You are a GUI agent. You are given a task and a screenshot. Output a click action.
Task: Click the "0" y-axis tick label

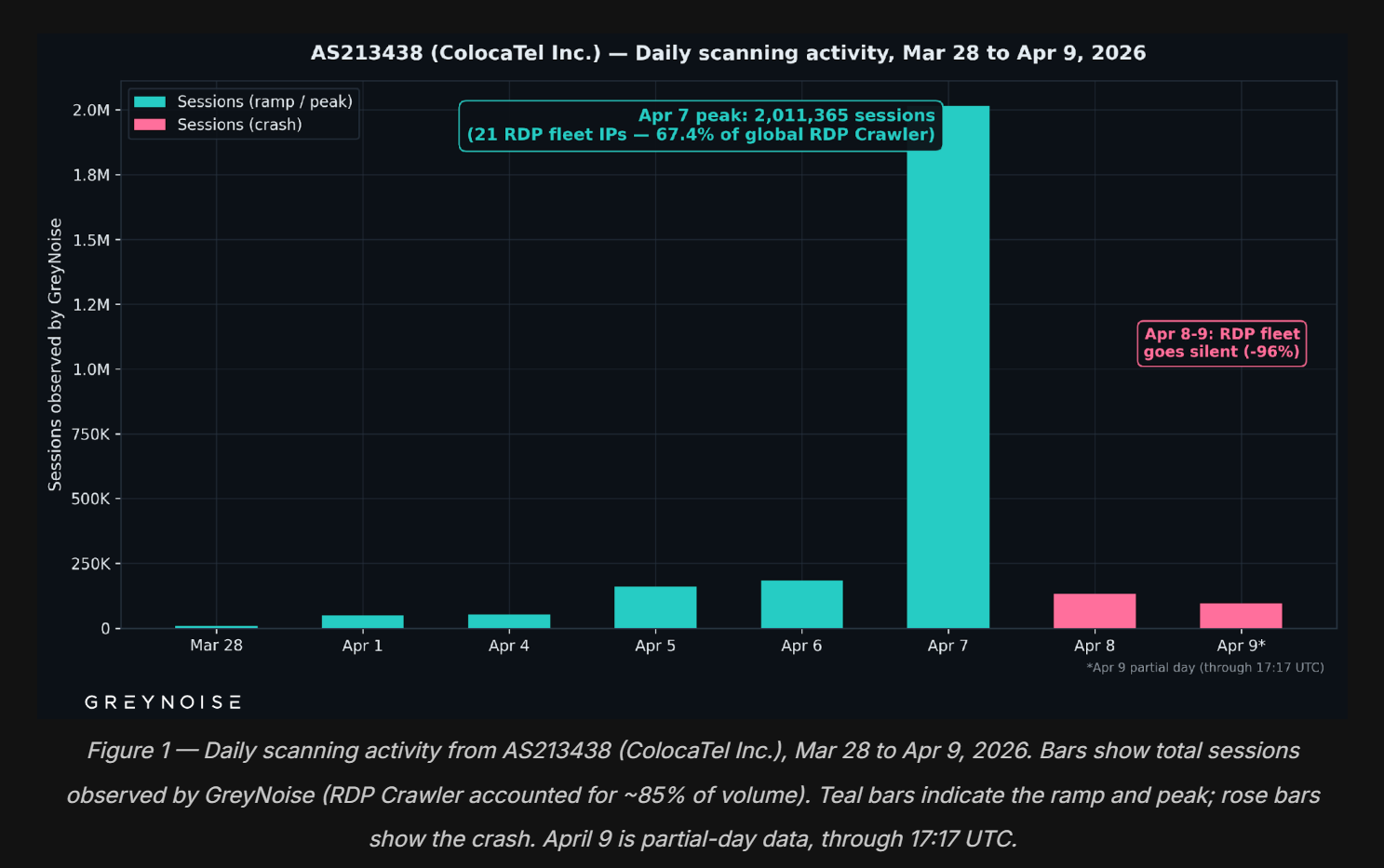[x=105, y=629]
